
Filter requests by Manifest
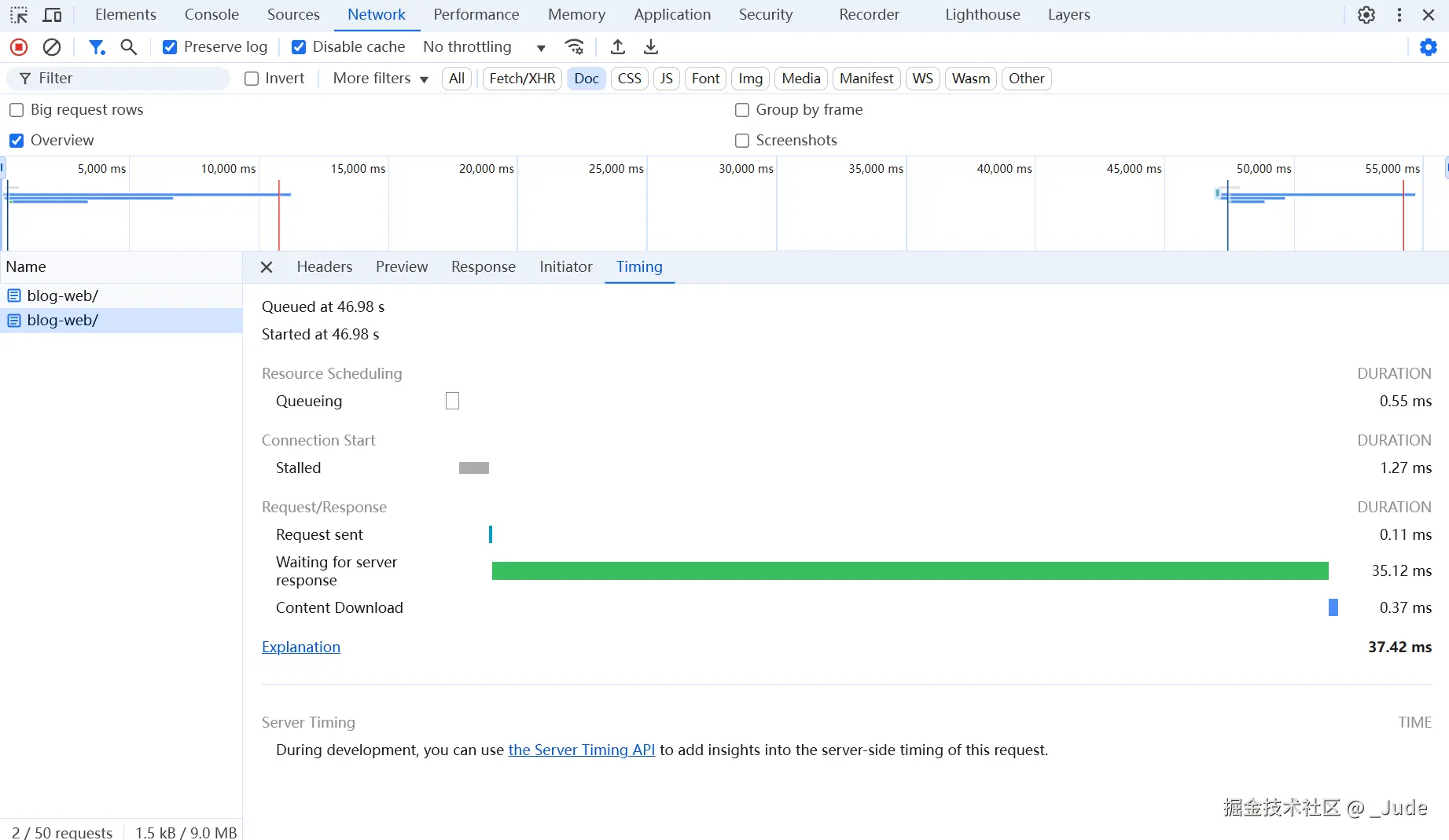pyautogui.click(x=866, y=79)
